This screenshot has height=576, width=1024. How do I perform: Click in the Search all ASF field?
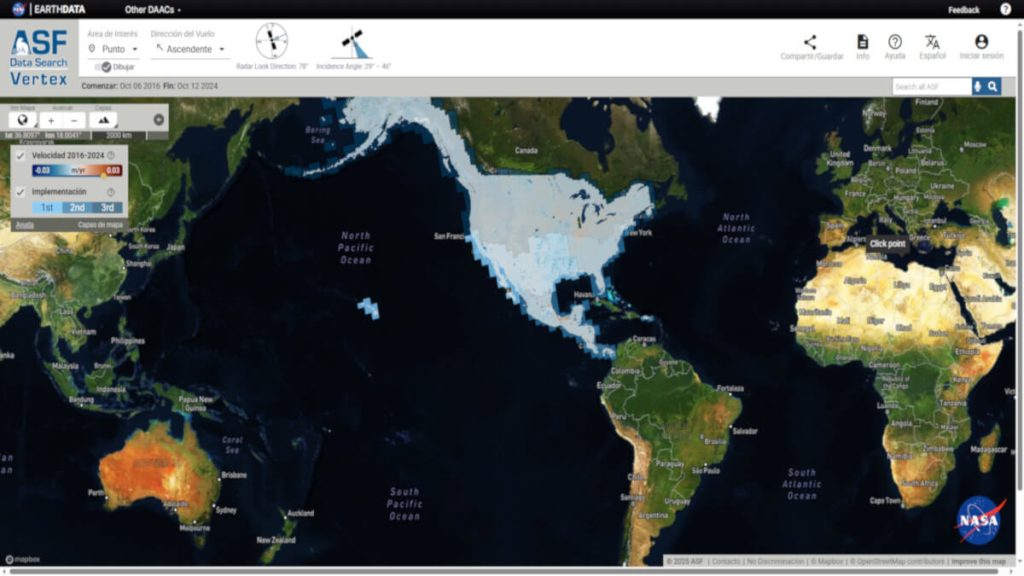tap(930, 87)
